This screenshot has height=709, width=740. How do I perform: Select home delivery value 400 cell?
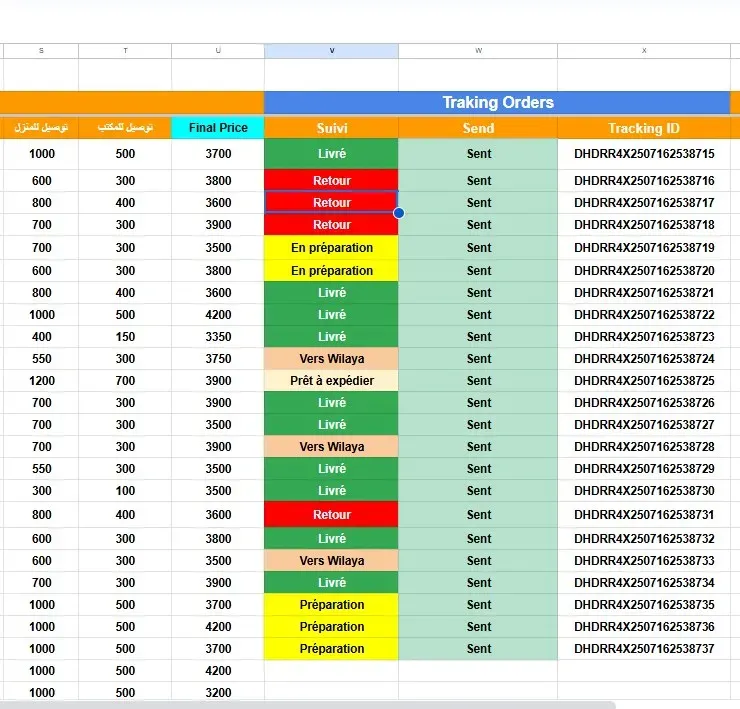click(x=41, y=337)
